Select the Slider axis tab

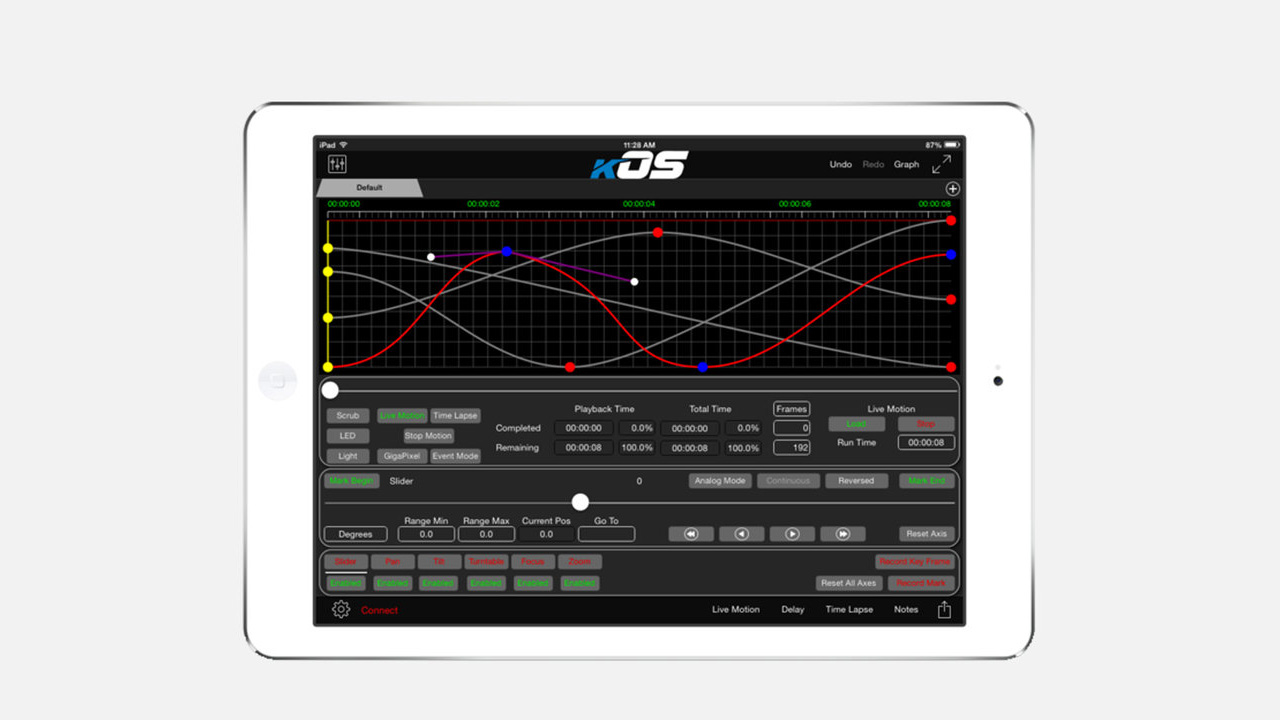tap(346, 562)
